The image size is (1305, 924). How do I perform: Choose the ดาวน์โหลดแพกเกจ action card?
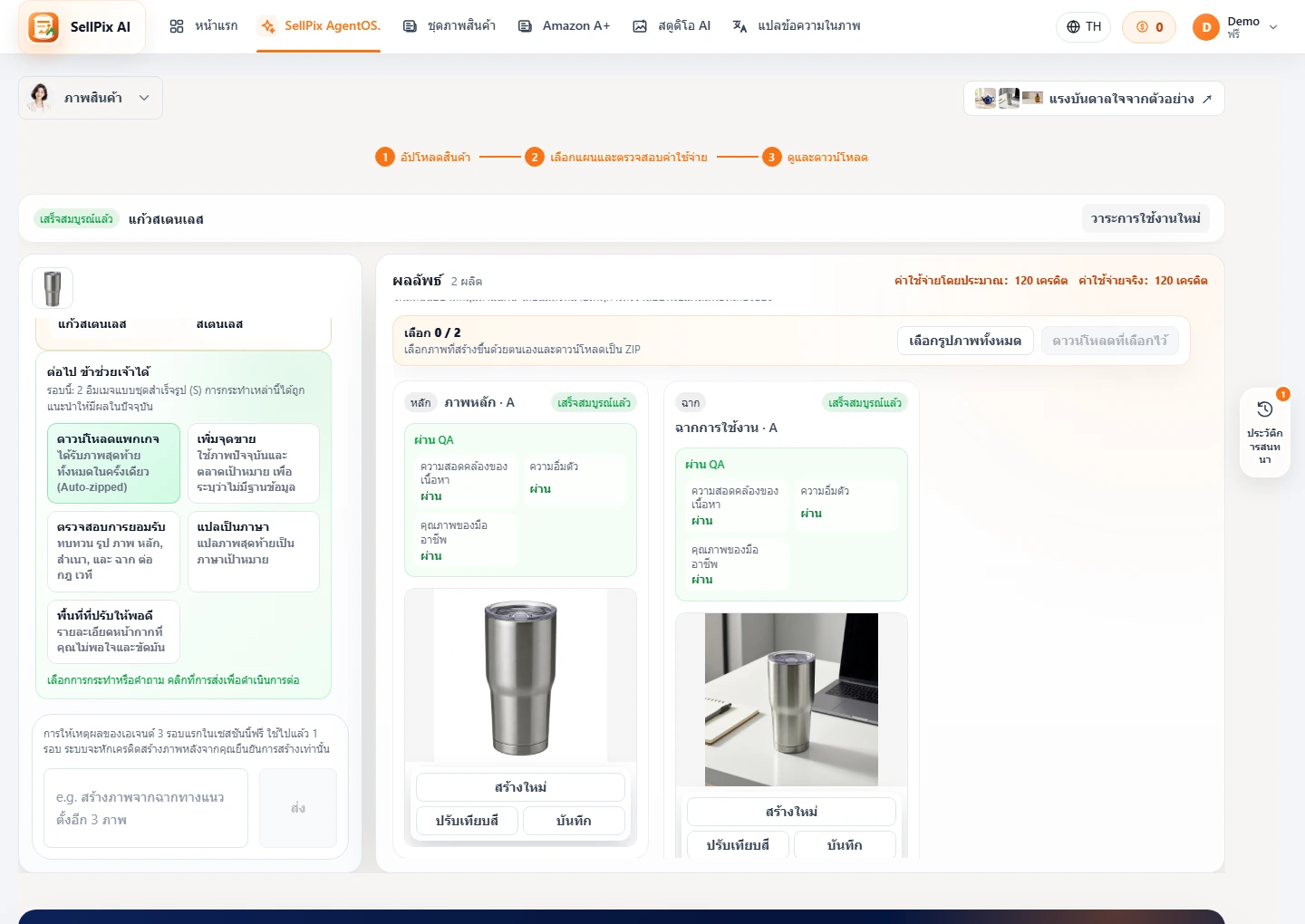coord(113,463)
